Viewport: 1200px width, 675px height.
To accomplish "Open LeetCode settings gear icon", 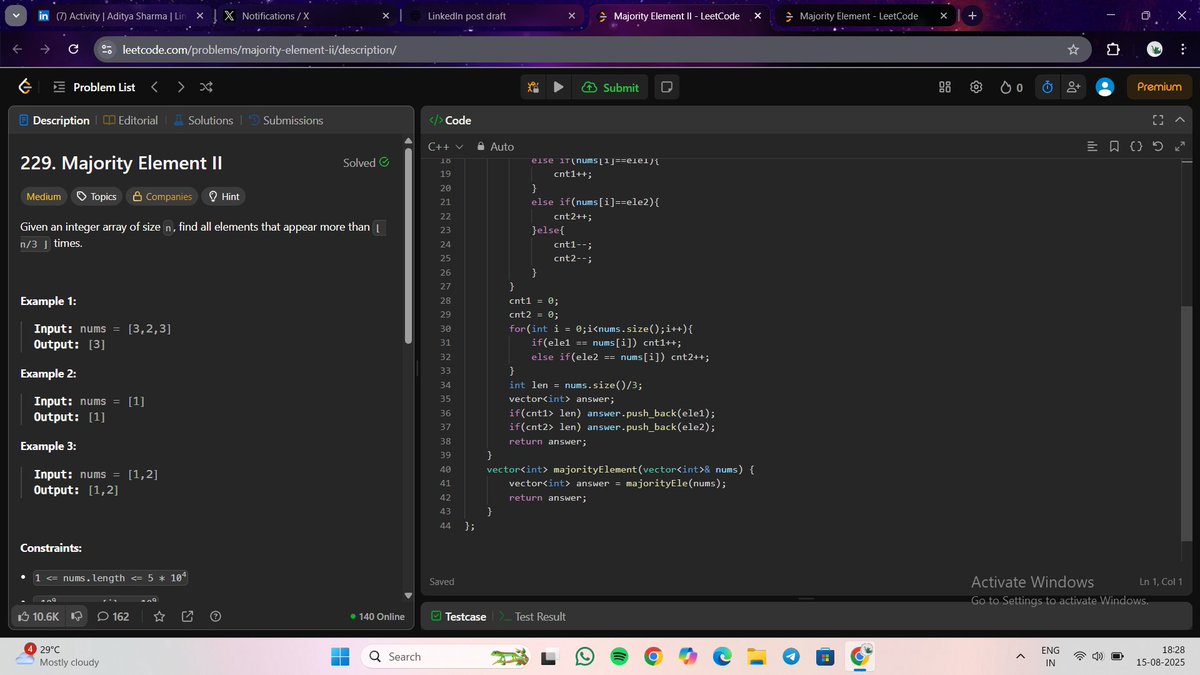I will pyautogui.click(x=976, y=87).
